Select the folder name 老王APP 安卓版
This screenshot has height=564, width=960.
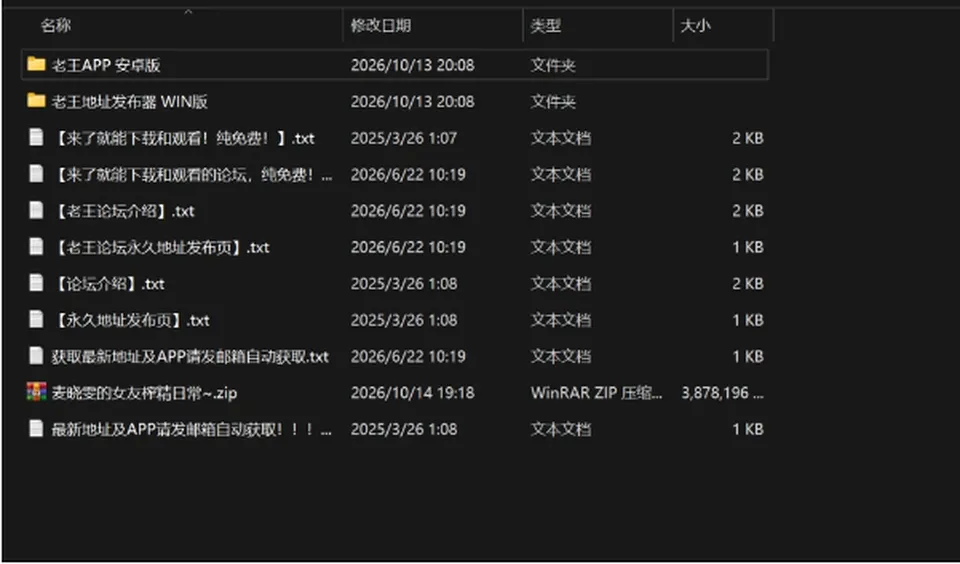[x=106, y=65]
